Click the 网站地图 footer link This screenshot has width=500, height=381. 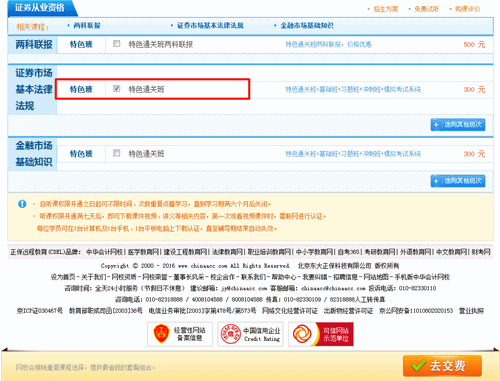pos(376,277)
